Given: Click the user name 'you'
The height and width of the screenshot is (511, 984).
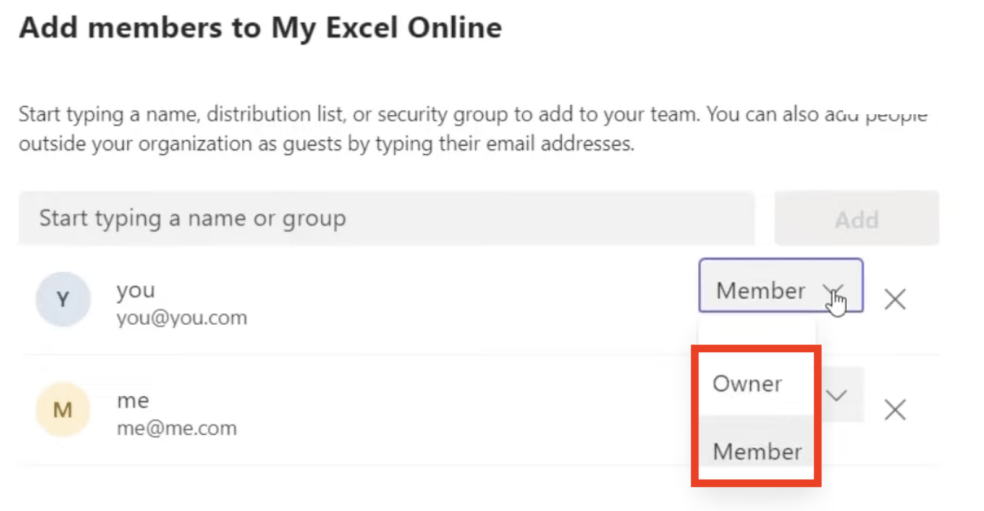Looking at the screenshot, I should (136, 291).
